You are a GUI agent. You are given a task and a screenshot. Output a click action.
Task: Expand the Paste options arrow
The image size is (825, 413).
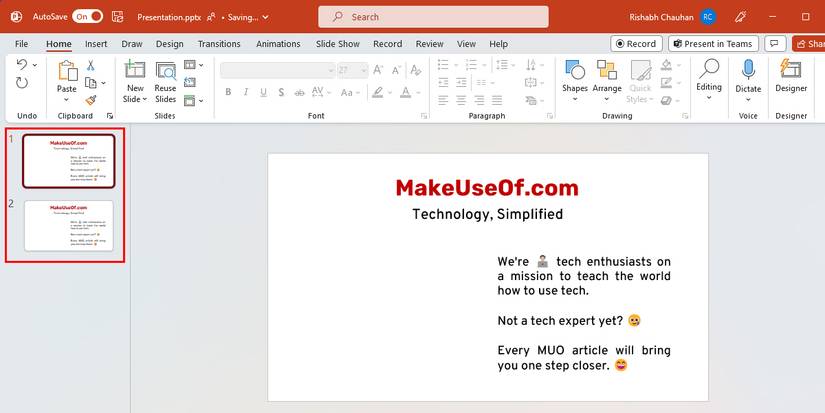(x=66, y=100)
